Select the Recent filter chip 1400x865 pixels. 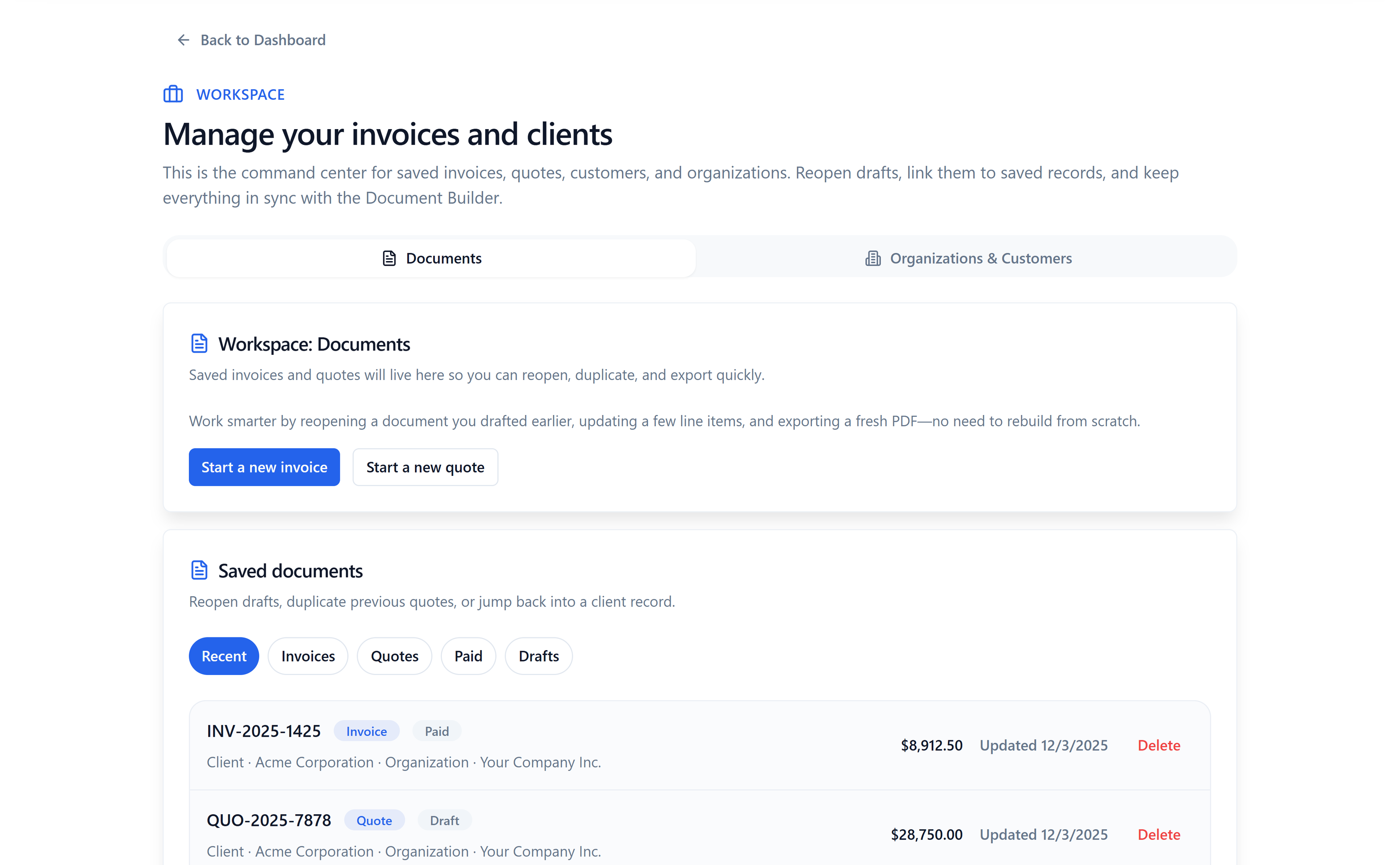tap(223, 656)
